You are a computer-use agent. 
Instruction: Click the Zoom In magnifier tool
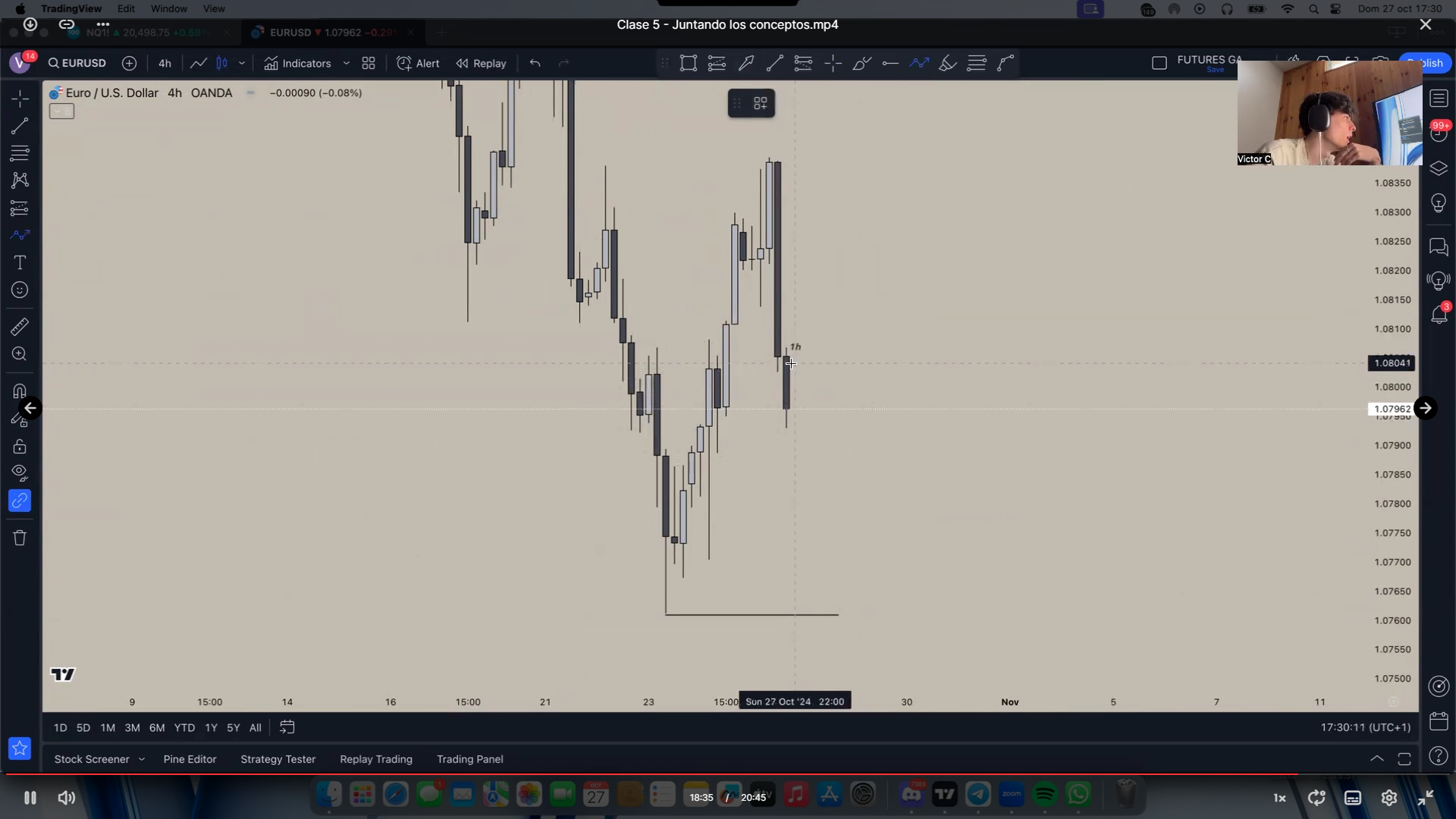coord(20,354)
